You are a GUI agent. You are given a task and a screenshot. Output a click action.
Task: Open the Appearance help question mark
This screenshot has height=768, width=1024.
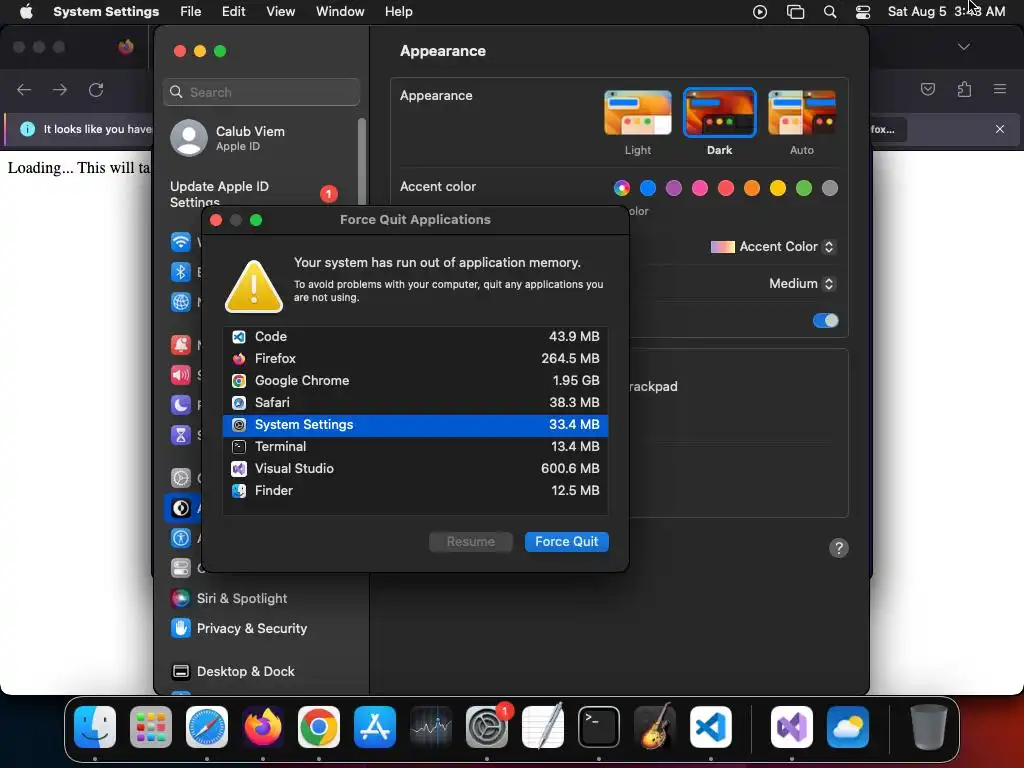click(x=839, y=548)
